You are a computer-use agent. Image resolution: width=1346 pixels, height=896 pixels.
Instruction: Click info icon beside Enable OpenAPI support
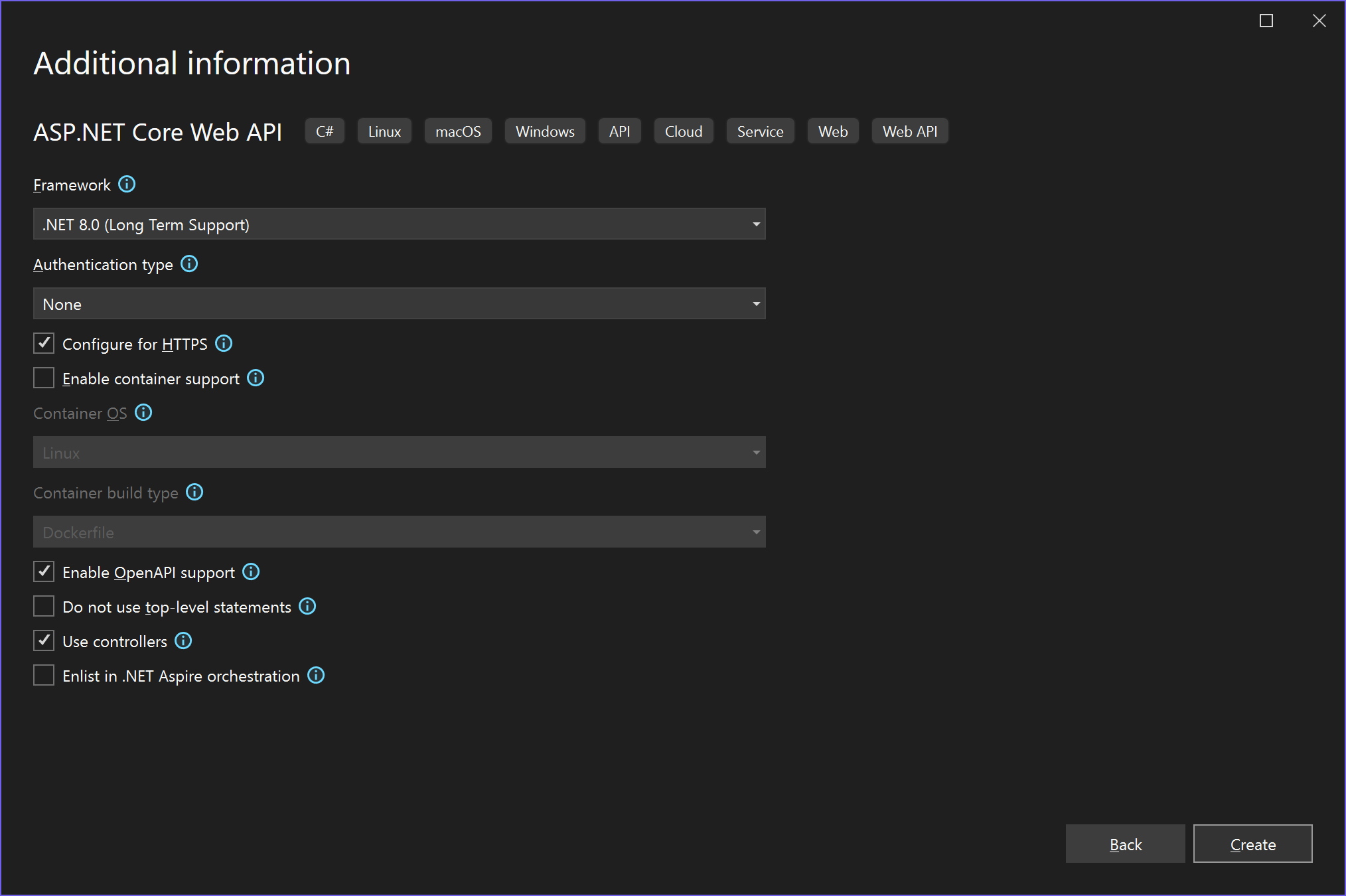point(251,572)
